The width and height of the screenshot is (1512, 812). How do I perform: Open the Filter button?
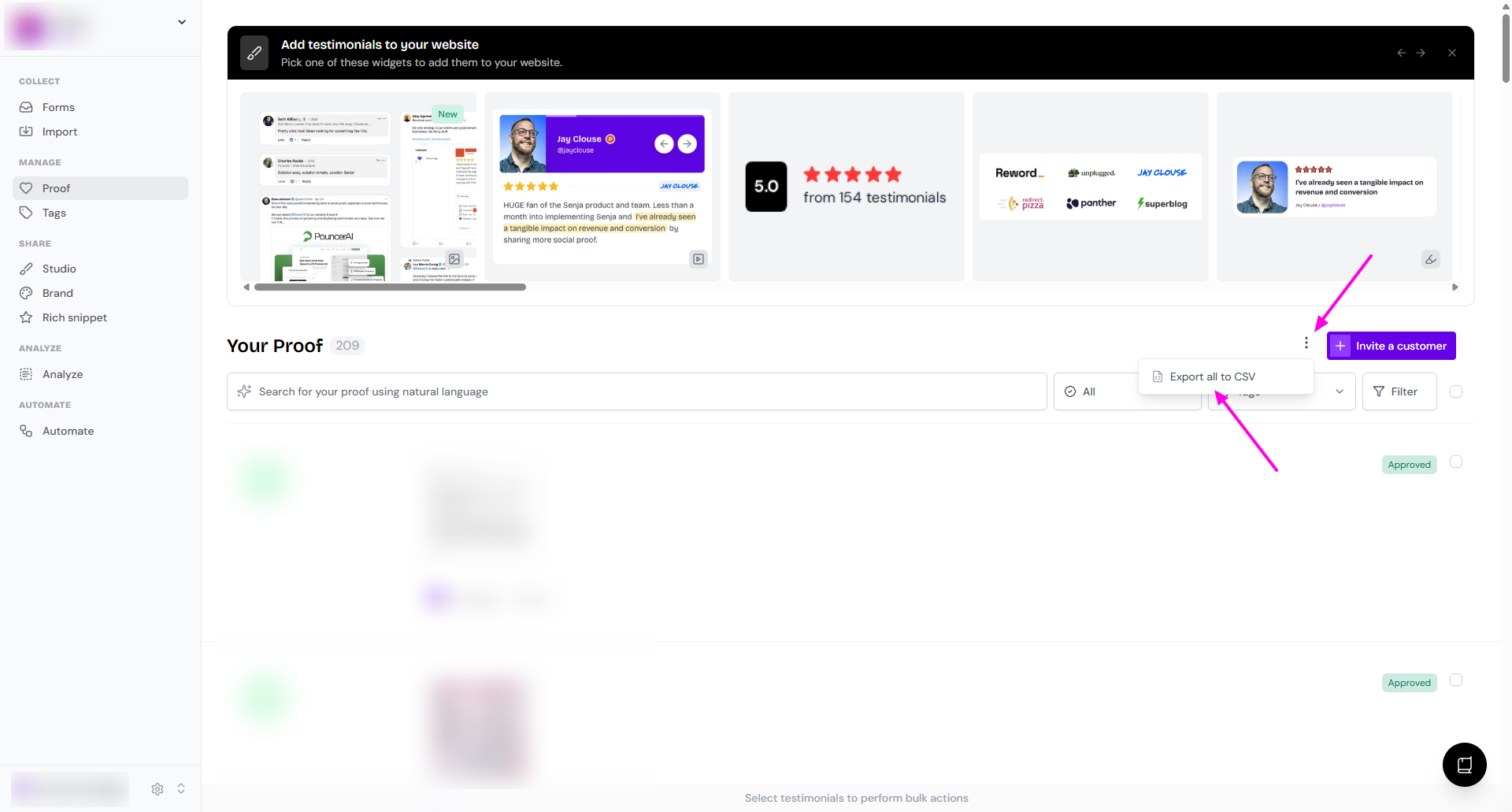pyautogui.click(x=1399, y=391)
